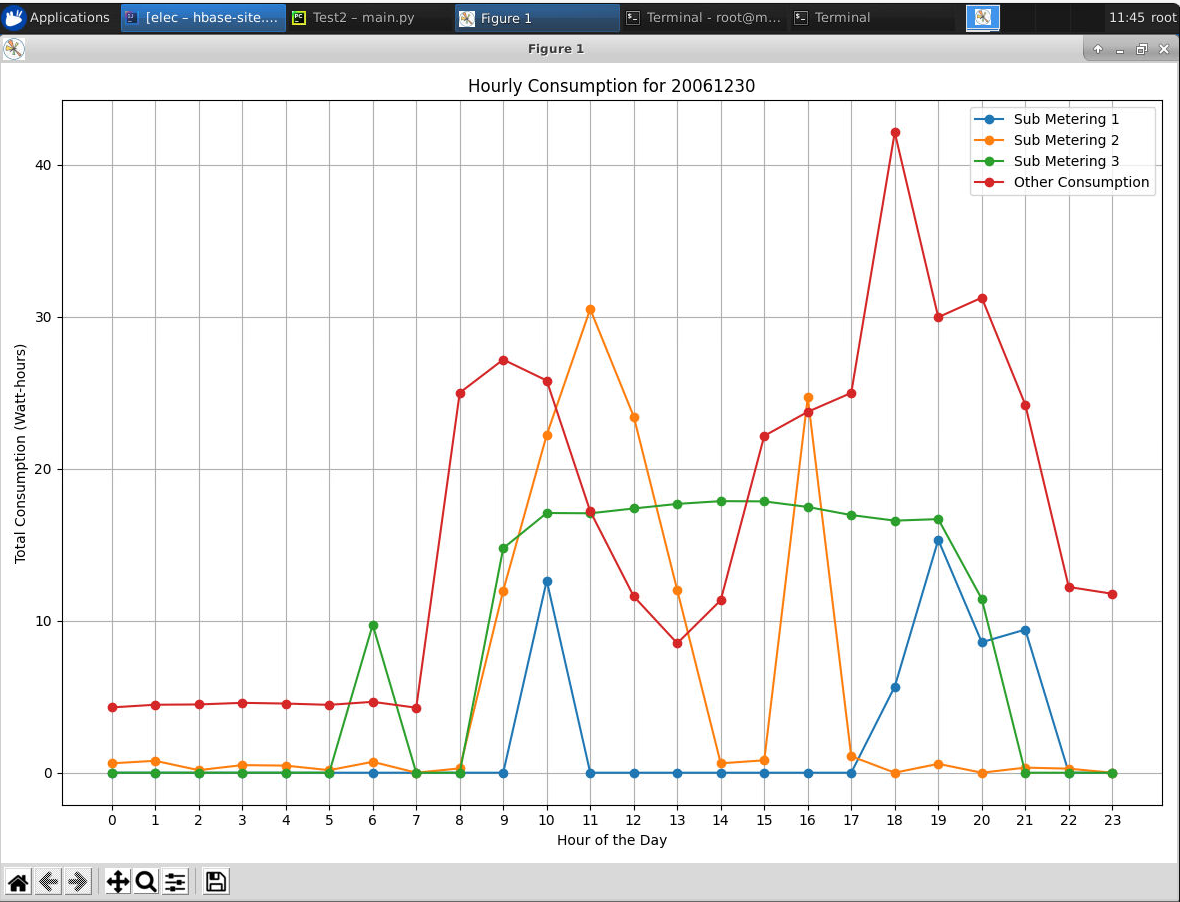Click Other Consumption legend entry

point(1081,182)
